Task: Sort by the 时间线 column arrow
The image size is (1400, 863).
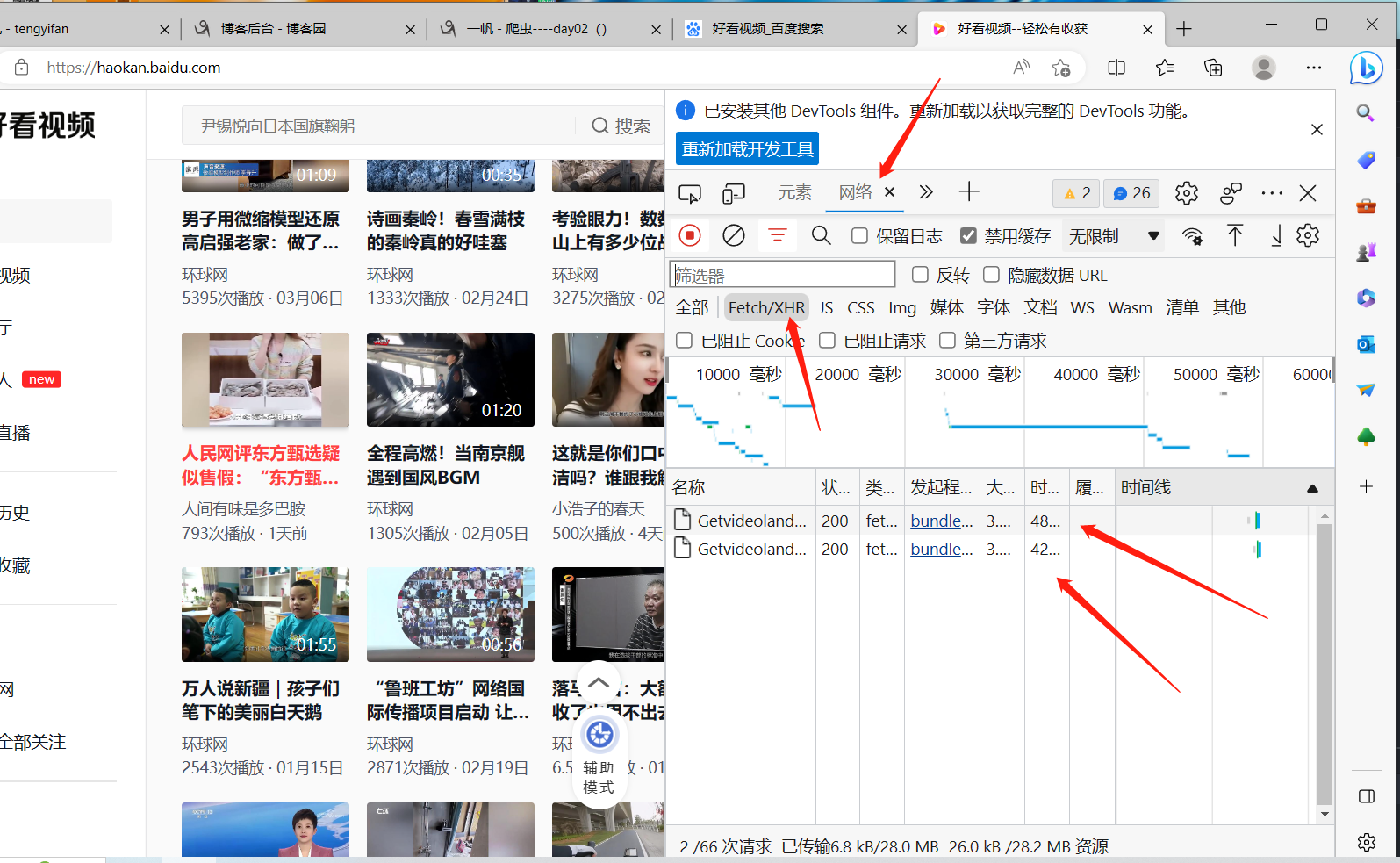Action: tap(1312, 488)
